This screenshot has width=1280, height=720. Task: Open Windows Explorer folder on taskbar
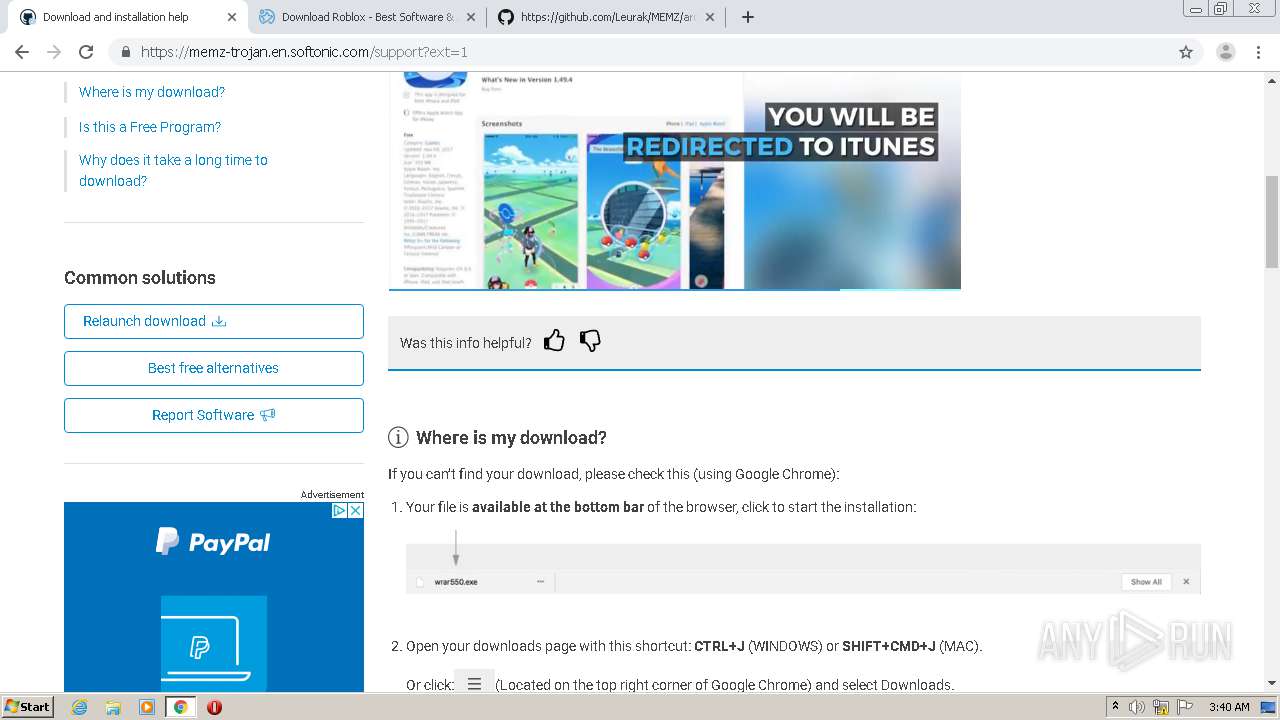tap(113, 707)
